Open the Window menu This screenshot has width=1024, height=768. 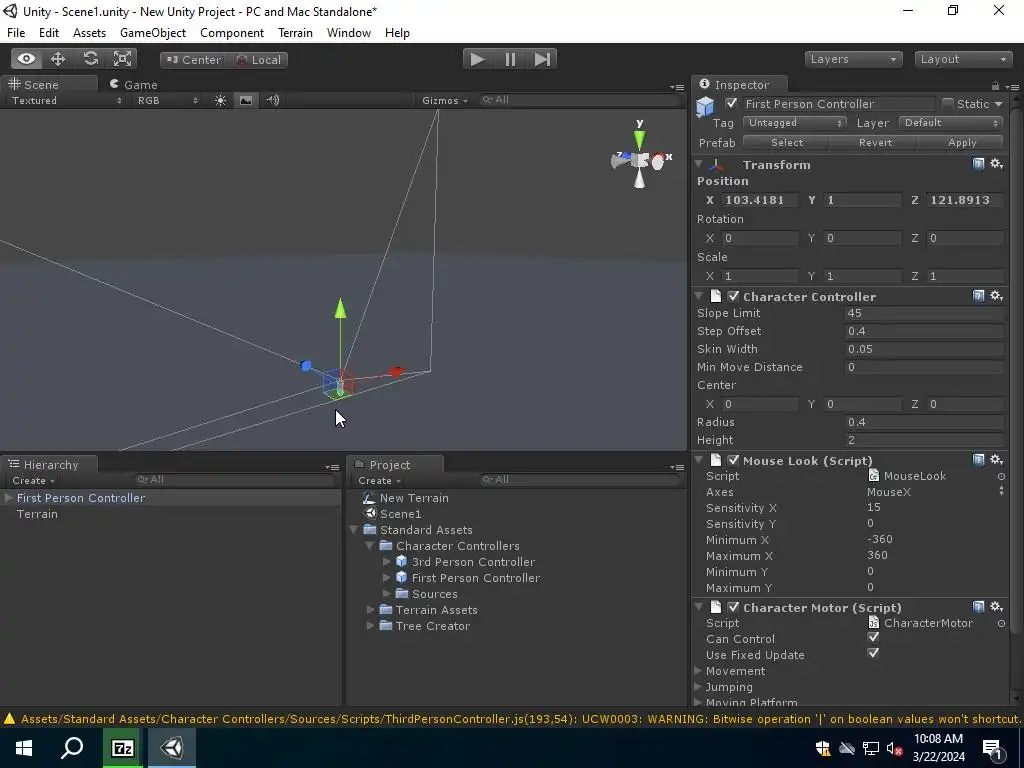coord(349,33)
